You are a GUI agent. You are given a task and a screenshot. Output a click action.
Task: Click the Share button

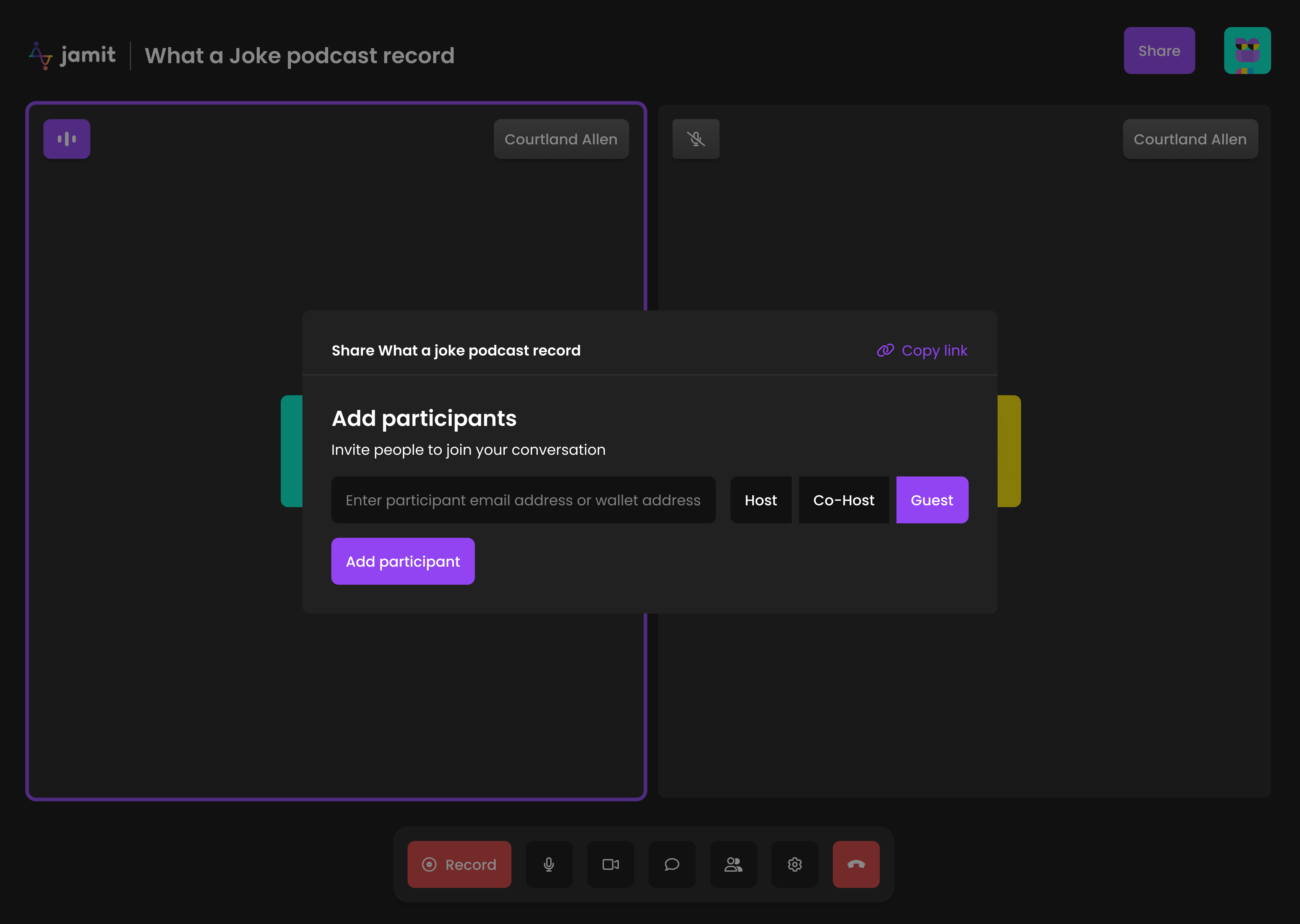pos(1159,50)
